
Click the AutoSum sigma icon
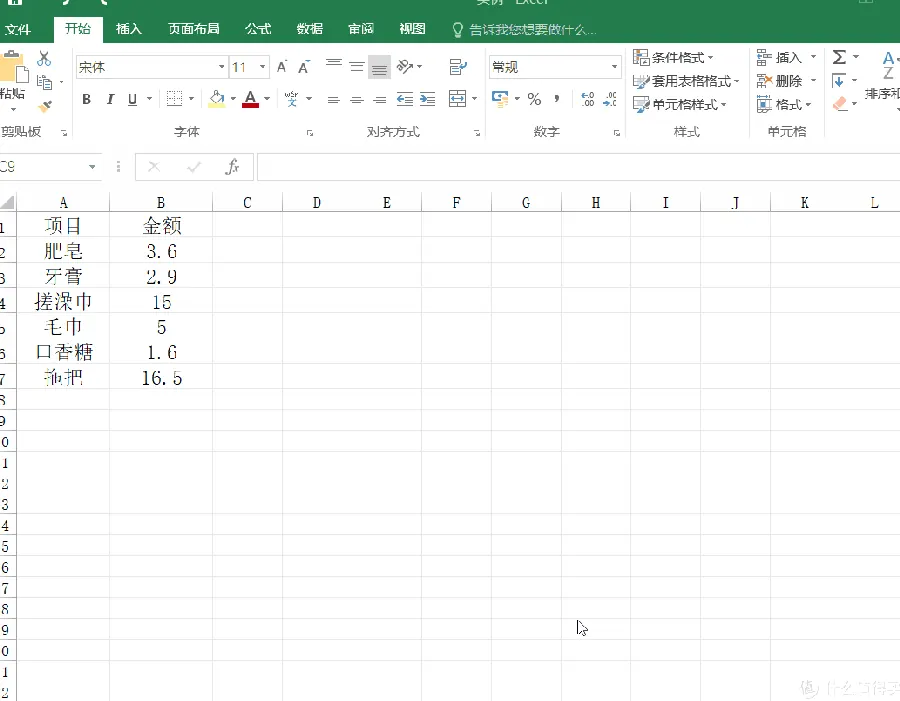[x=839, y=57]
